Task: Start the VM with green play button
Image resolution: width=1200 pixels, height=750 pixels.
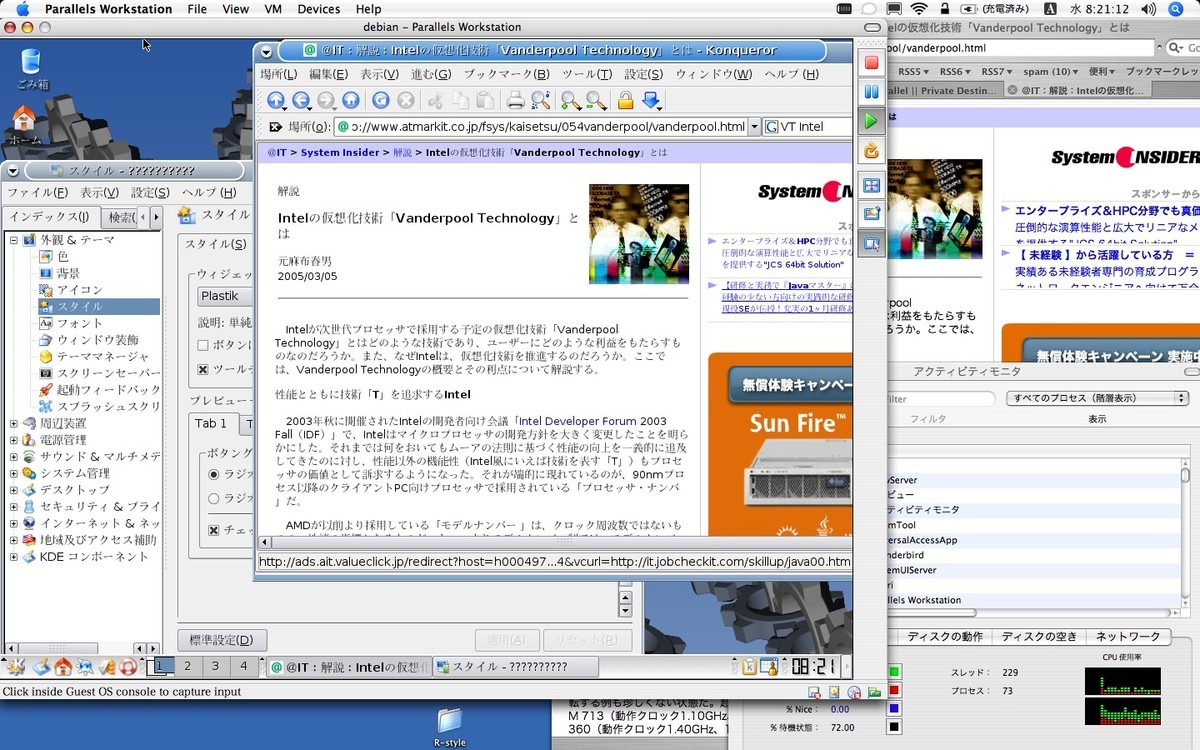Action: (871, 121)
